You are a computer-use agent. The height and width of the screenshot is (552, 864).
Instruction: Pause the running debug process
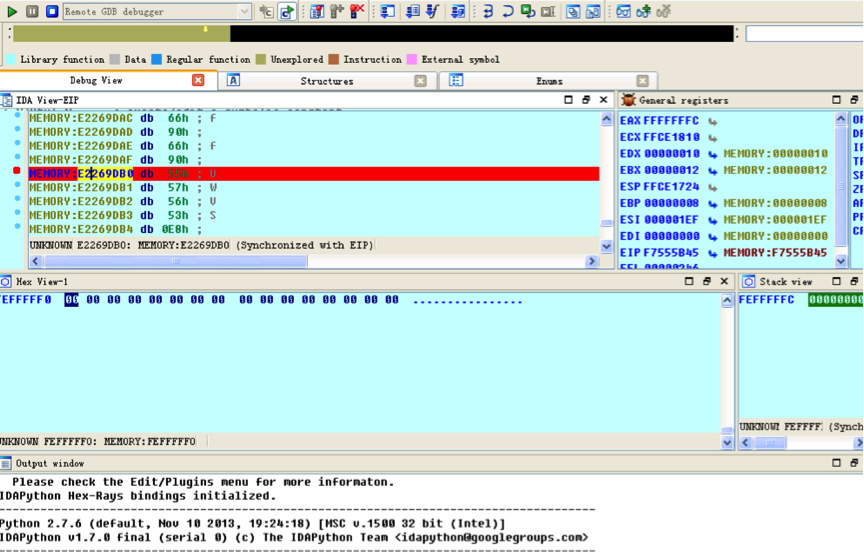pos(32,12)
